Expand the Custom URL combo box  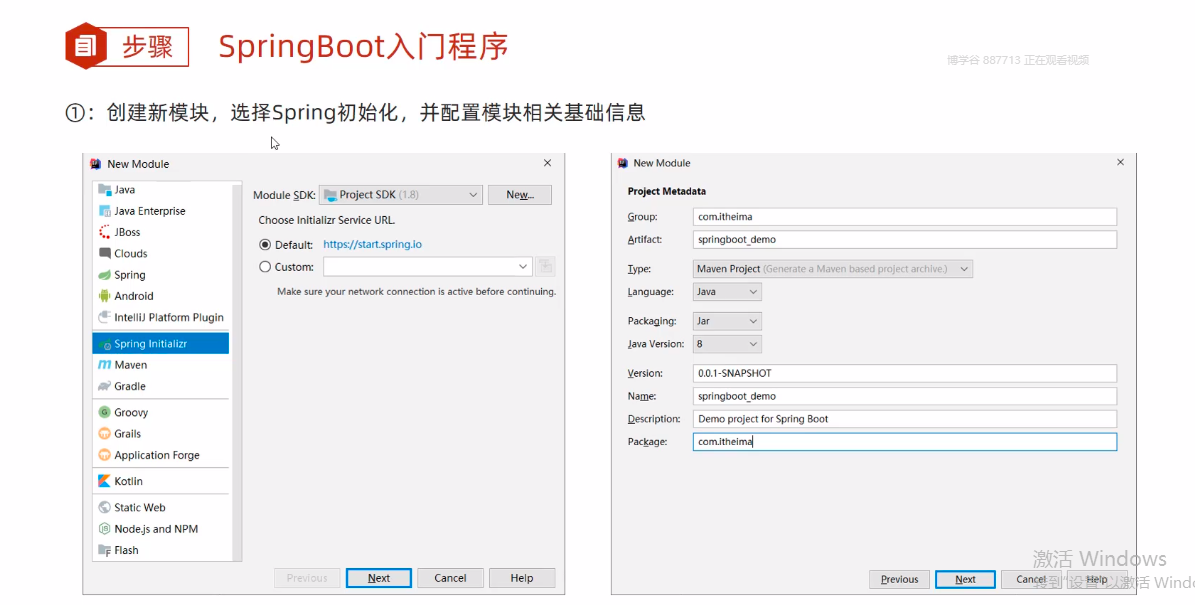click(x=523, y=267)
